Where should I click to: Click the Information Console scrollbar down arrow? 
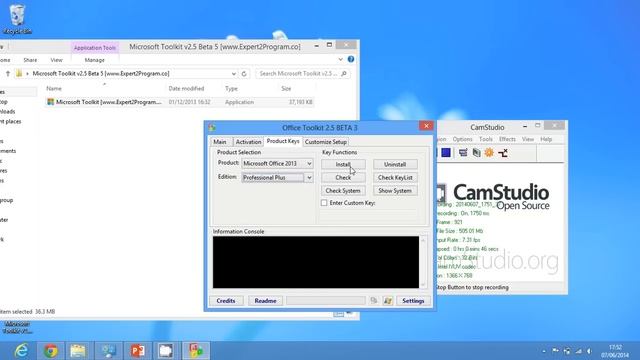[x=423, y=284]
